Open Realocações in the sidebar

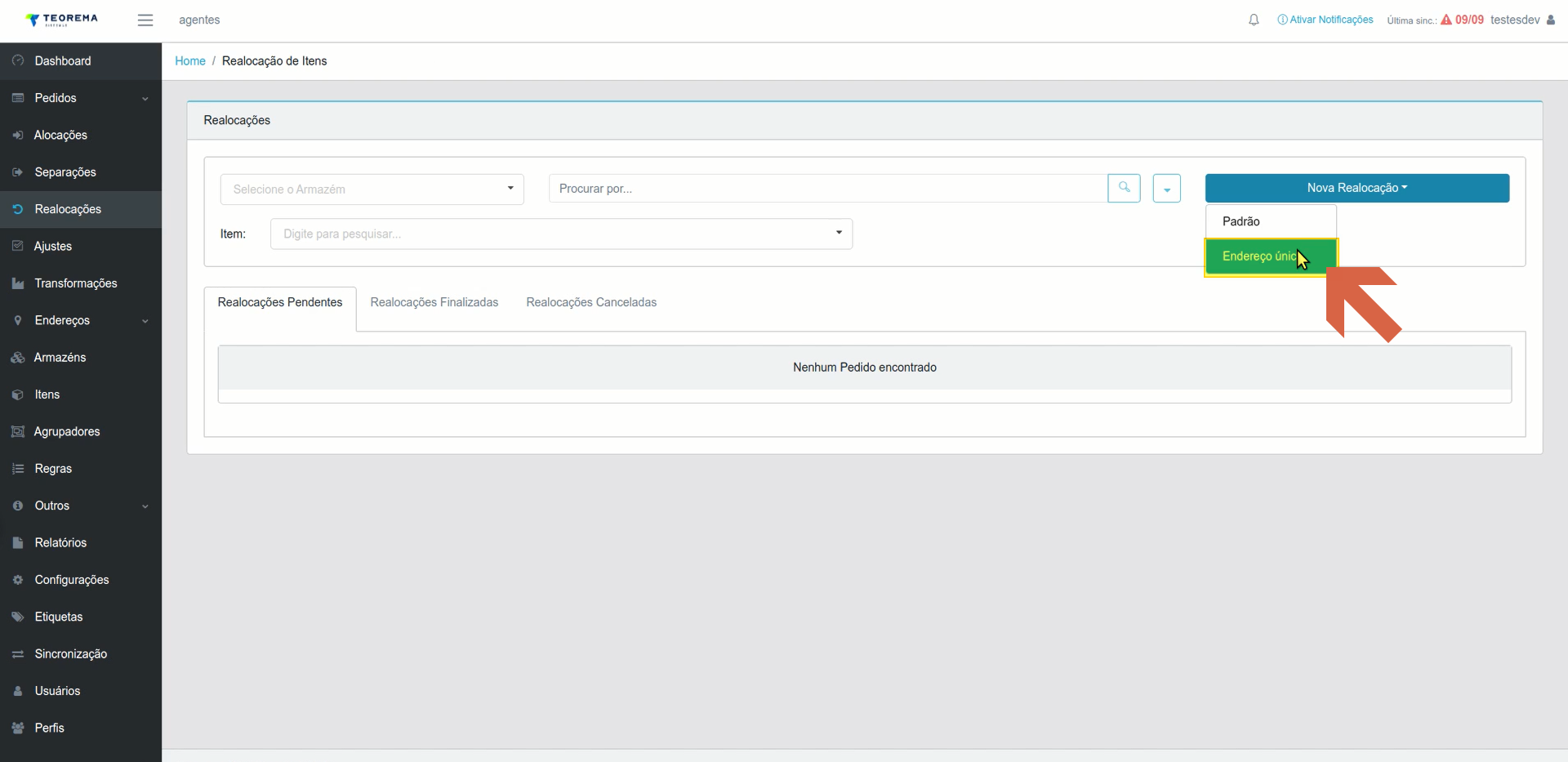(81, 209)
